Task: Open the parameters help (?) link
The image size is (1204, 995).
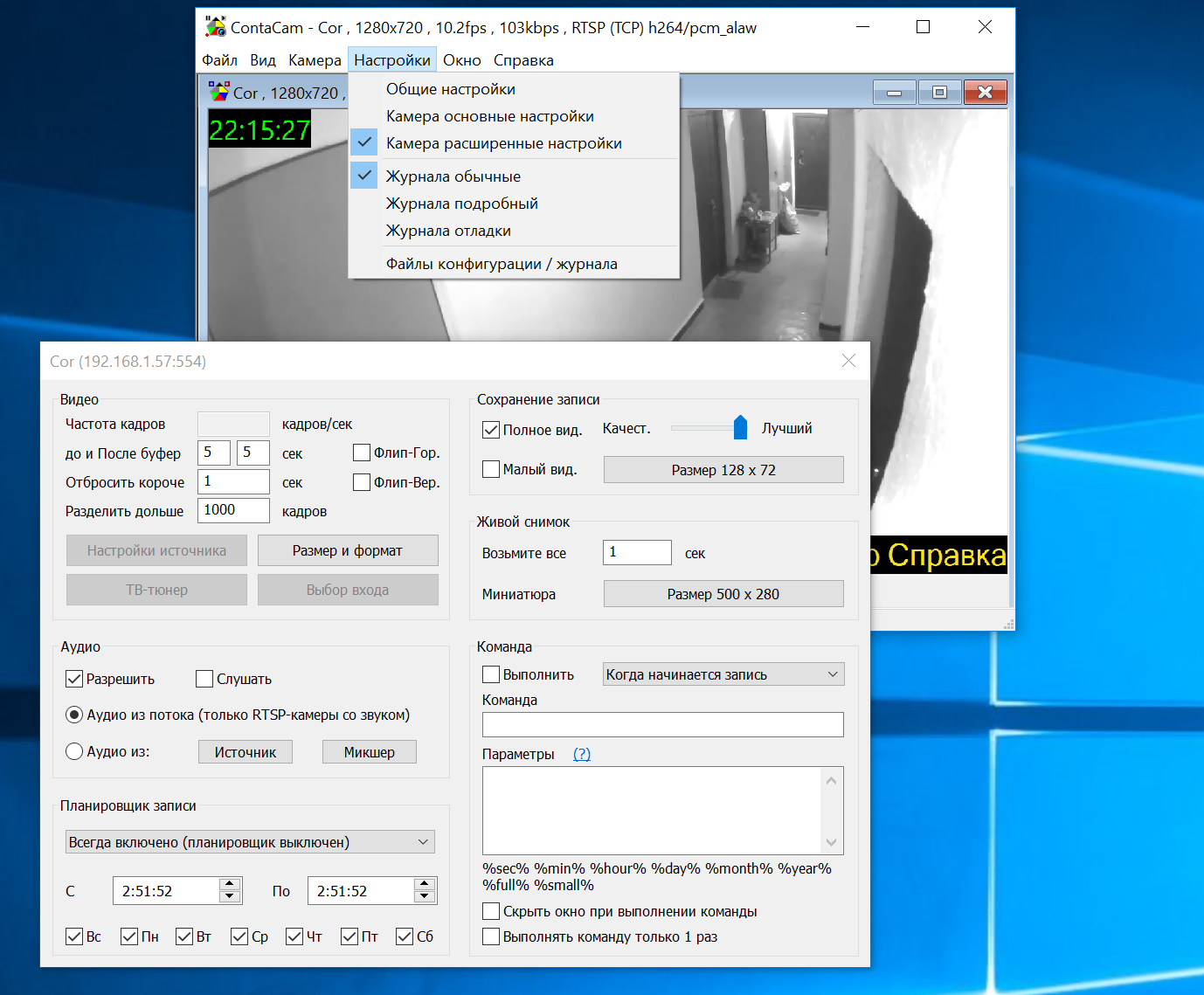Action: (x=581, y=754)
